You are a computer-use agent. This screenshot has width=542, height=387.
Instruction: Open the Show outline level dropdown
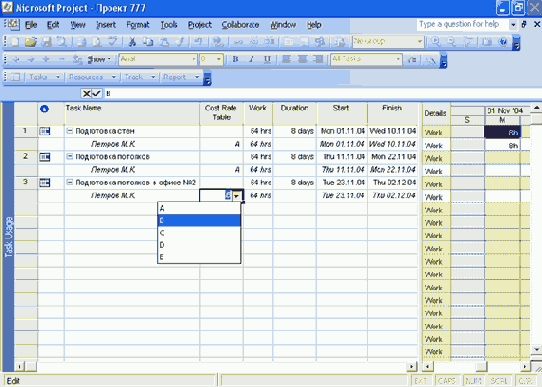point(99,59)
